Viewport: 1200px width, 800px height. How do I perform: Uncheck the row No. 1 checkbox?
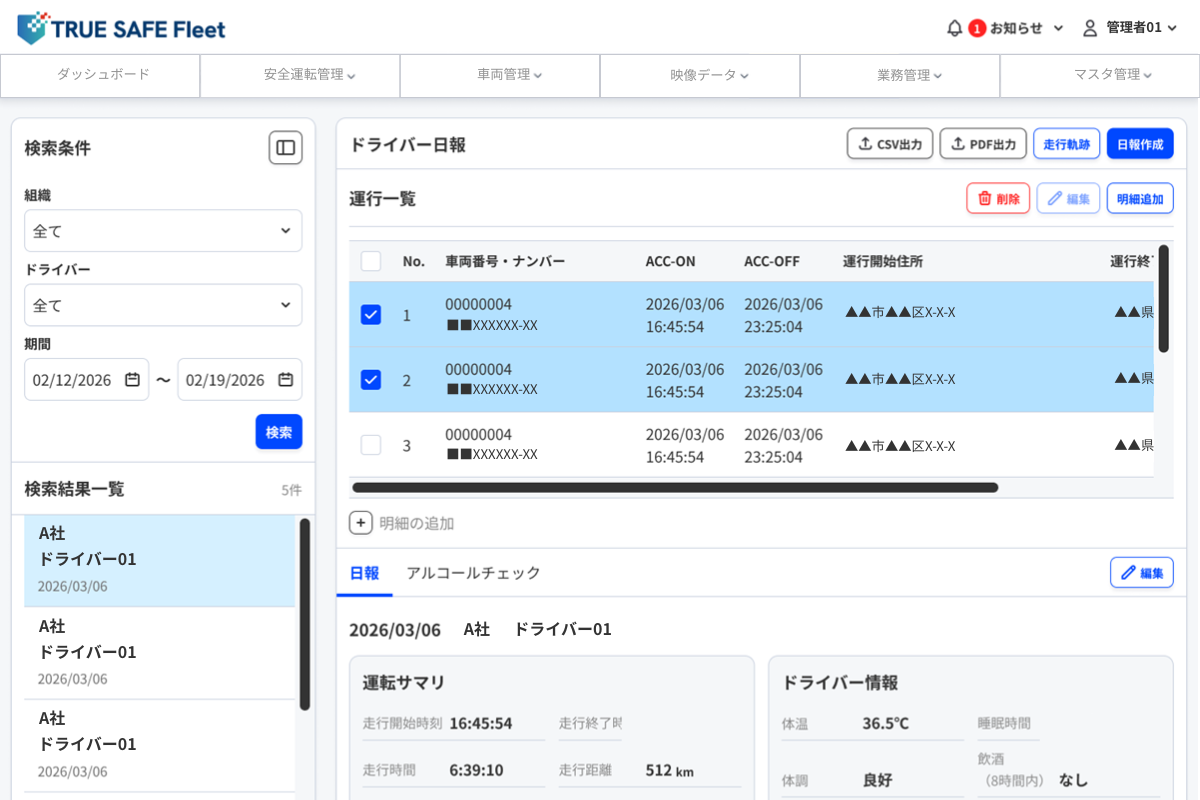[x=371, y=314]
